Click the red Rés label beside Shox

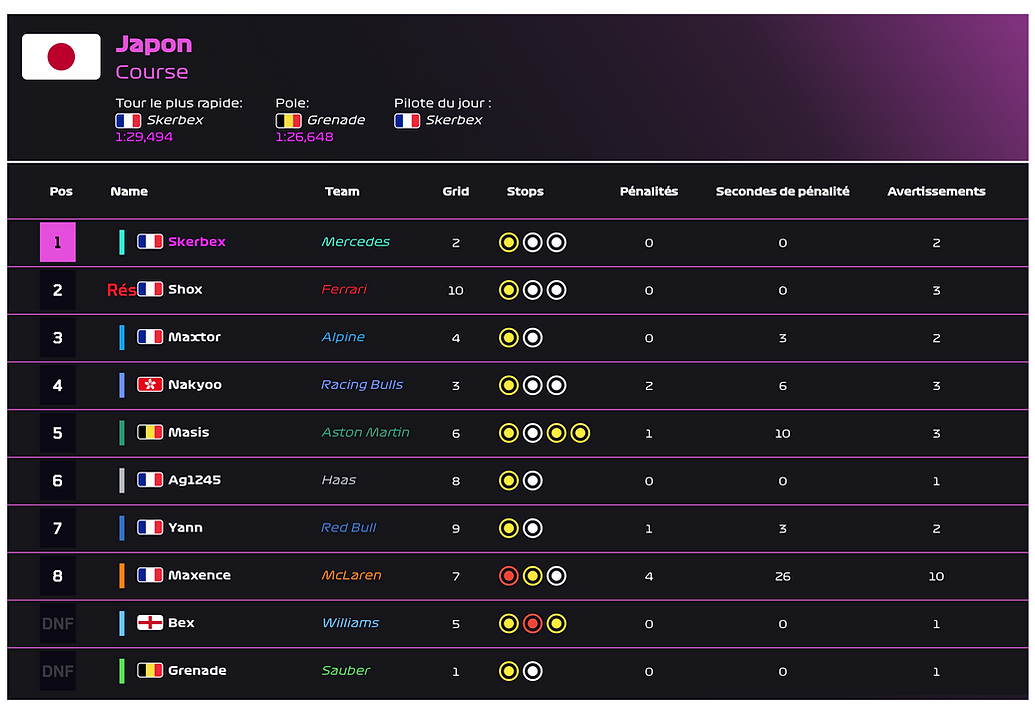point(121,290)
